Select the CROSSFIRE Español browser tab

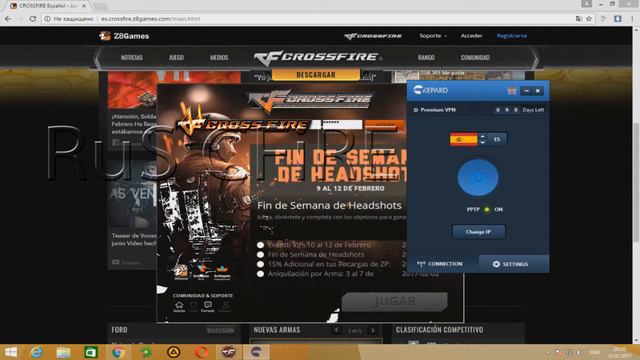click(48, 6)
